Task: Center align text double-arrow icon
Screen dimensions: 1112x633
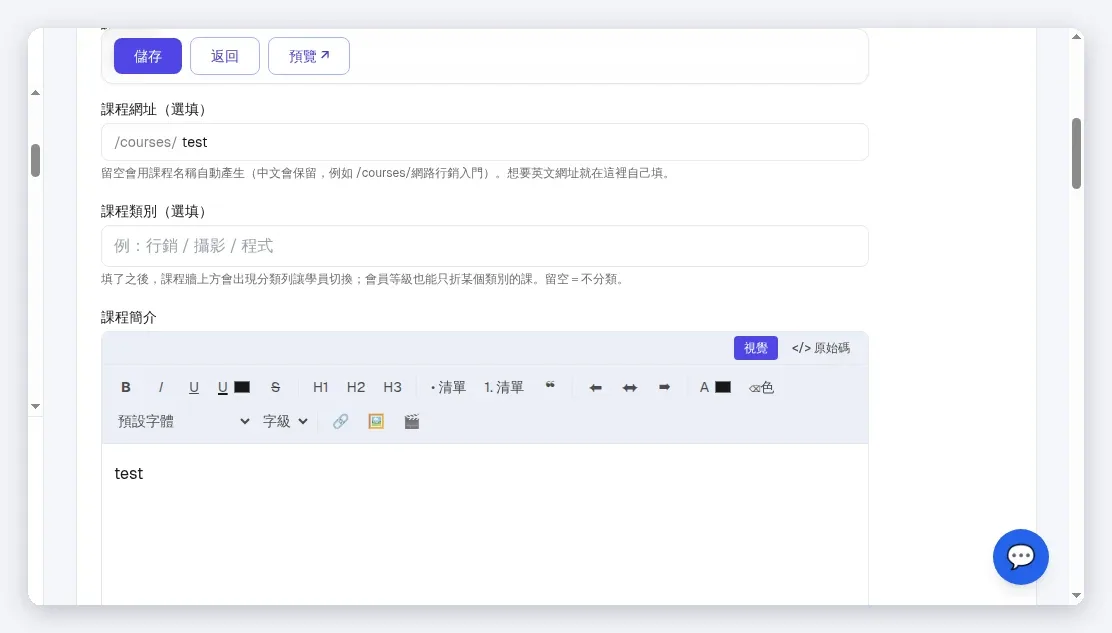Action: click(x=630, y=387)
